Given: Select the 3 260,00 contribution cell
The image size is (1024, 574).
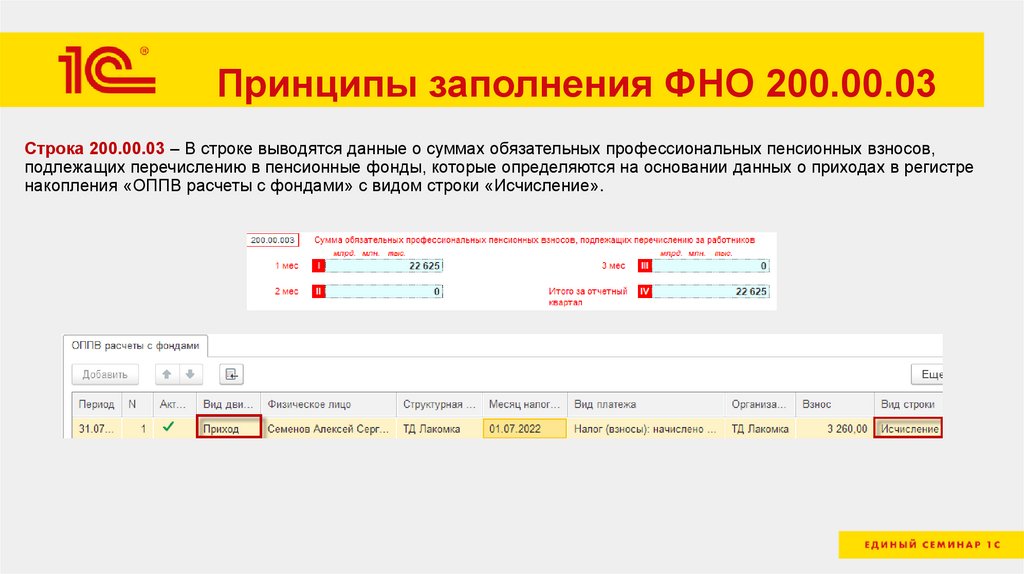Looking at the screenshot, I should (x=835, y=428).
